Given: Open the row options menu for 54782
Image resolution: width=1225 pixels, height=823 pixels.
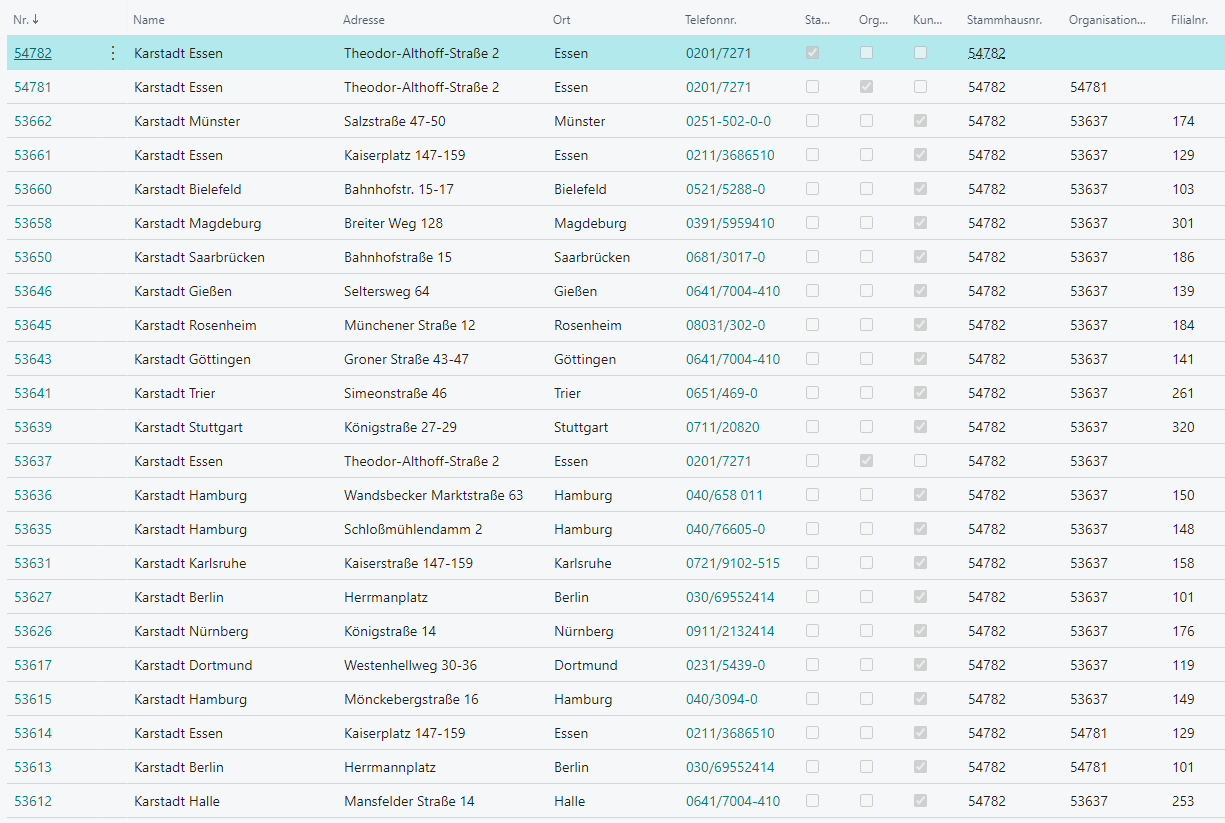Looking at the screenshot, I should 112,53.
